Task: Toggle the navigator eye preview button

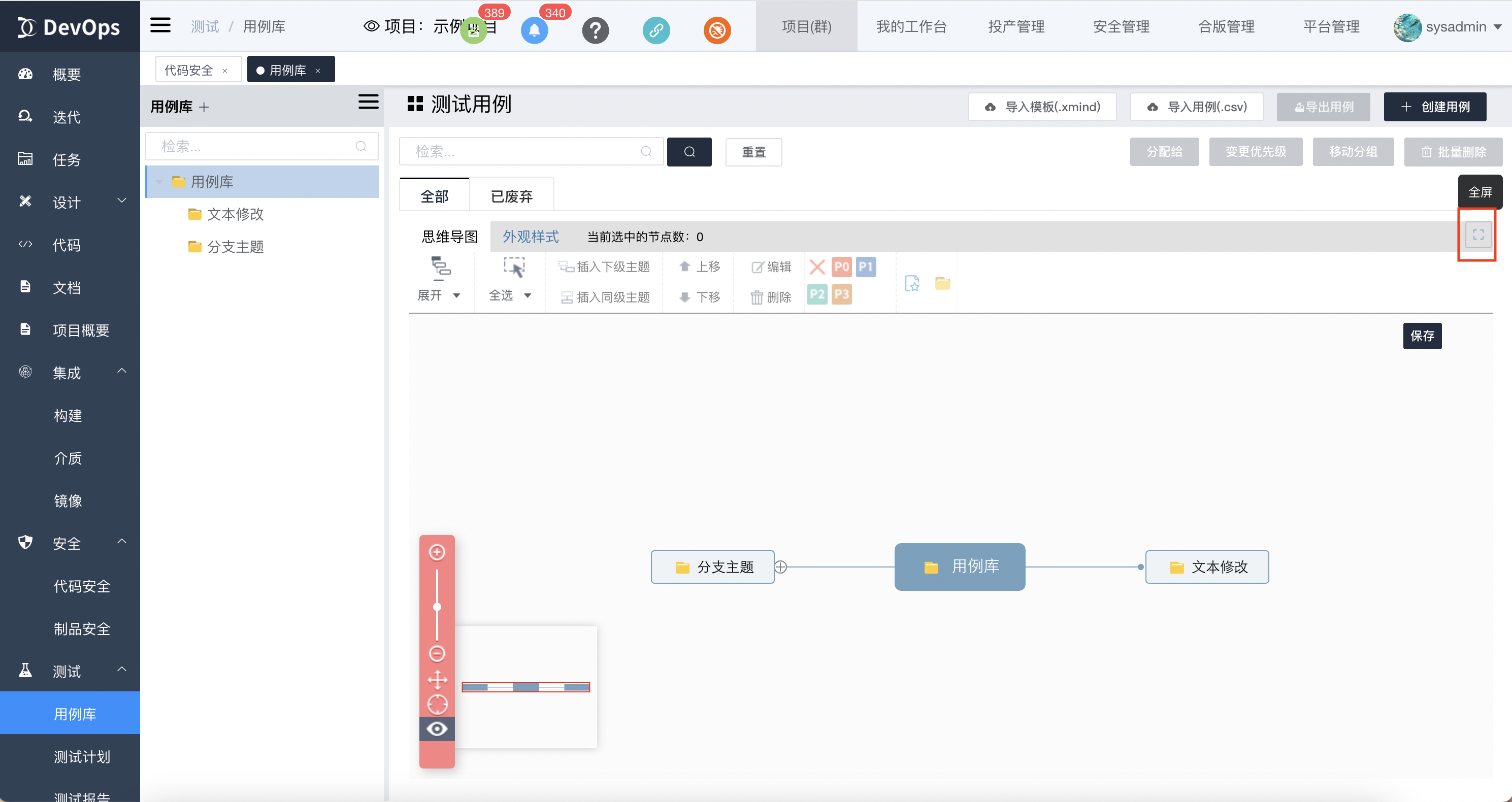Action: coord(437,729)
